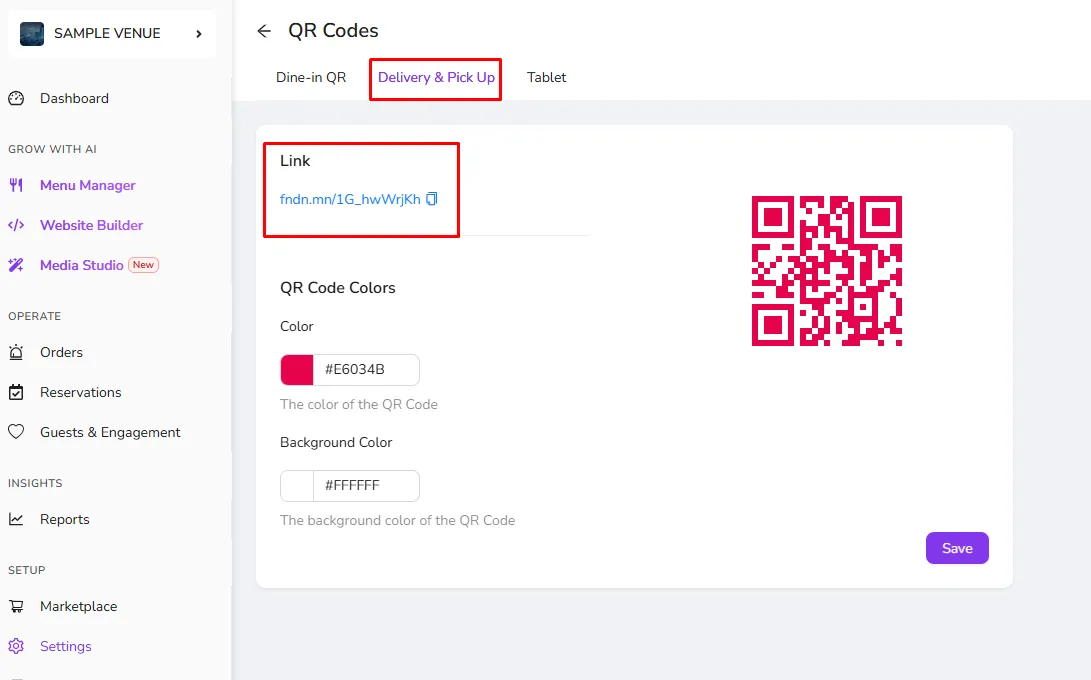
Task: Open Dashboard from the sidebar
Action: pos(74,98)
